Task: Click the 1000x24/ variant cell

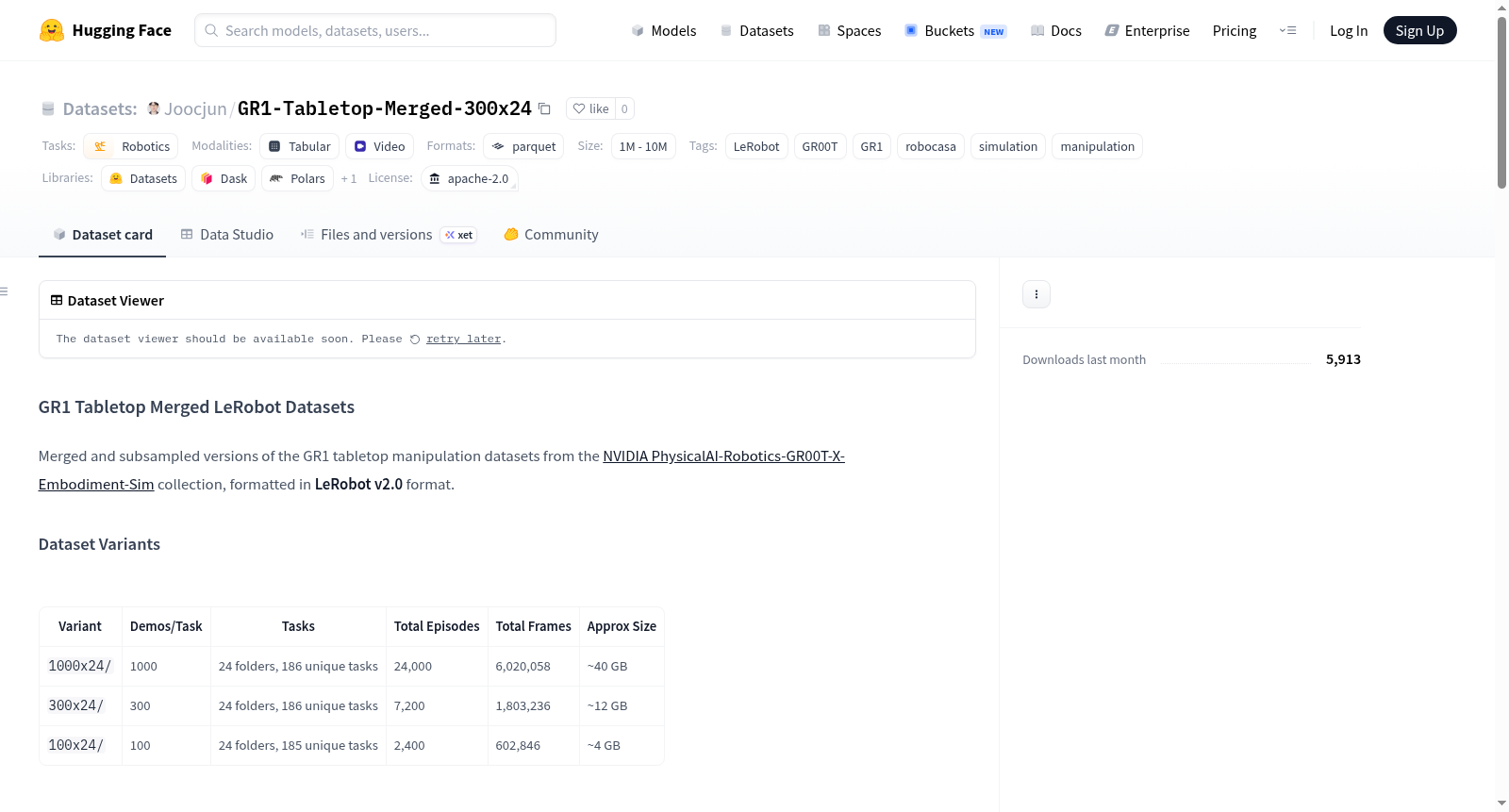Action: pyautogui.click(x=80, y=666)
